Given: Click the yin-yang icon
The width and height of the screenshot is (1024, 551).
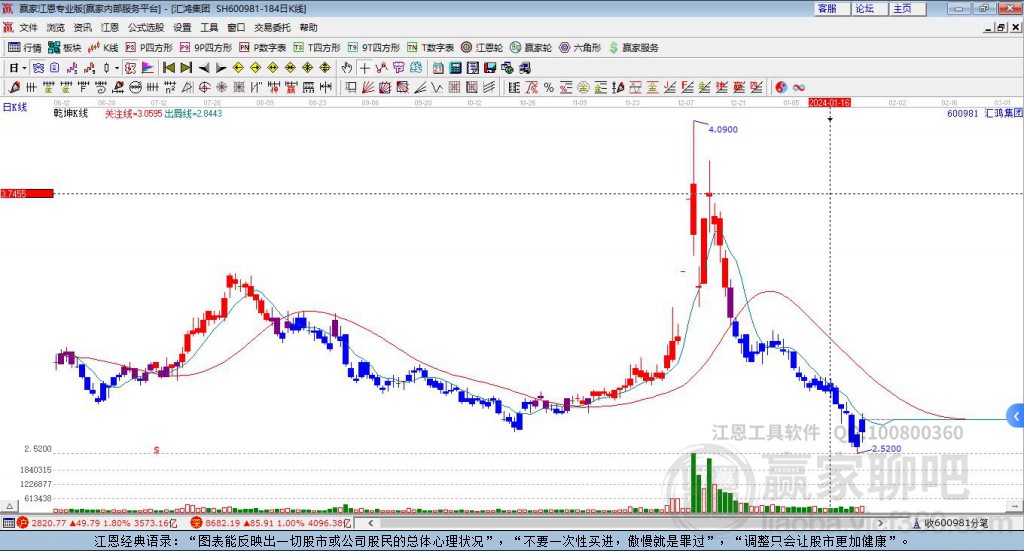Looking at the screenshot, I should click(x=781, y=87).
